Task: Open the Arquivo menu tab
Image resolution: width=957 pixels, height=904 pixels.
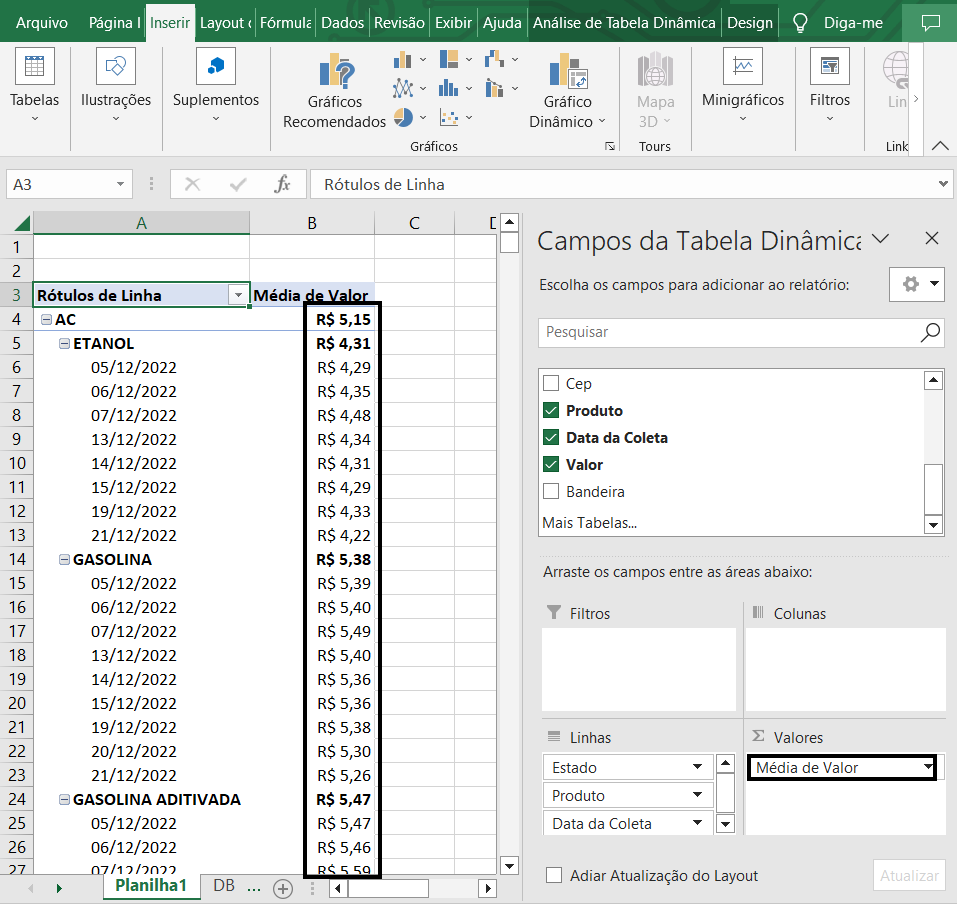Action: click(x=43, y=22)
